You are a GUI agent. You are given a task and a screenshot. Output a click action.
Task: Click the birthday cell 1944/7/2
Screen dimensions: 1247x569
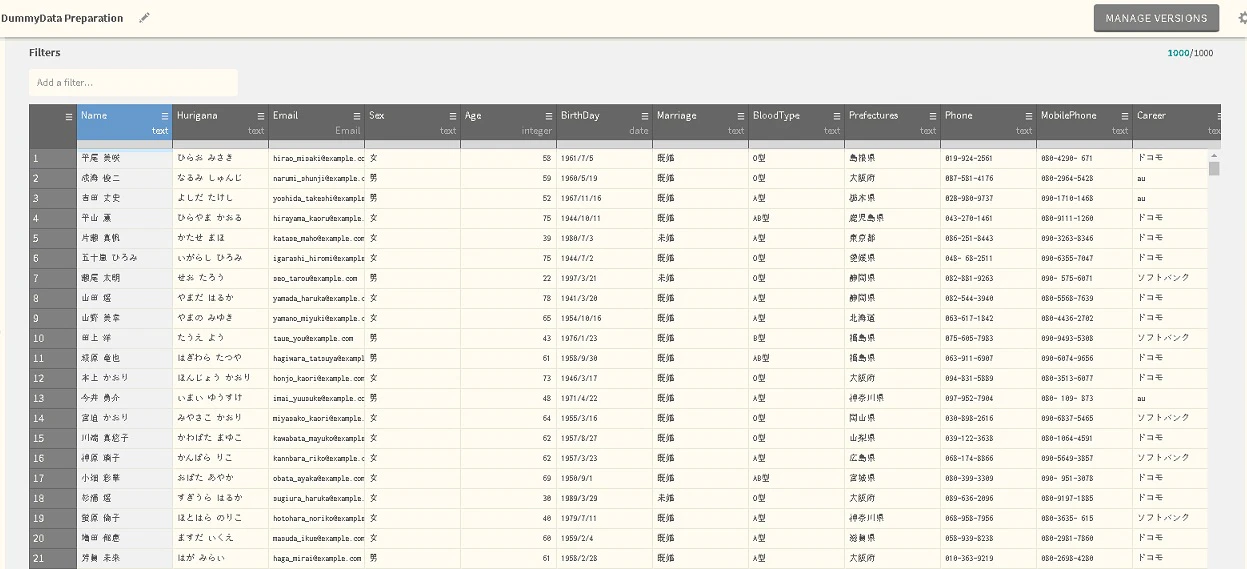(x=605, y=258)
